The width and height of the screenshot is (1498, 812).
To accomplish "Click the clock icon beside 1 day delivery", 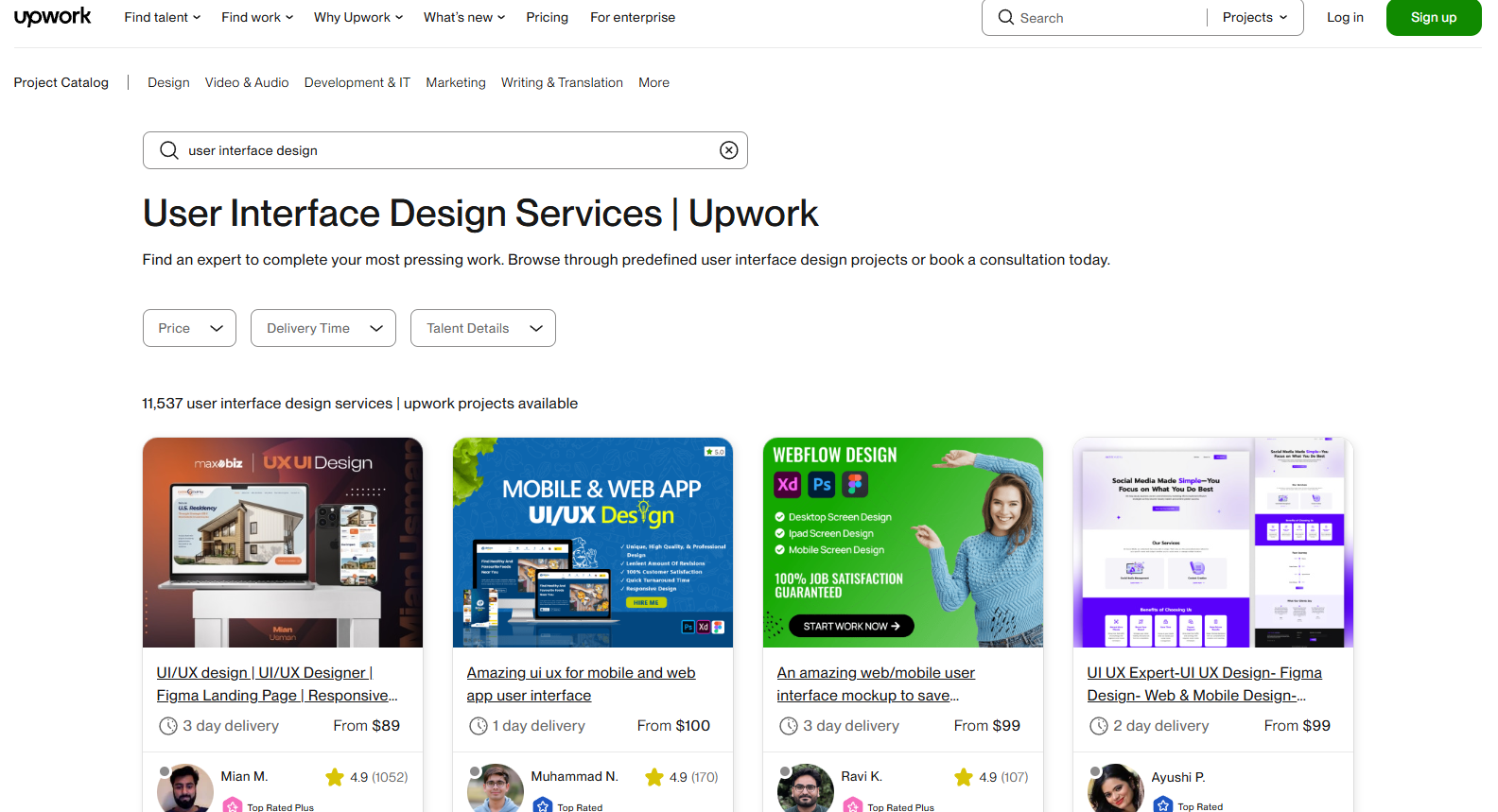I will (478, 726).
